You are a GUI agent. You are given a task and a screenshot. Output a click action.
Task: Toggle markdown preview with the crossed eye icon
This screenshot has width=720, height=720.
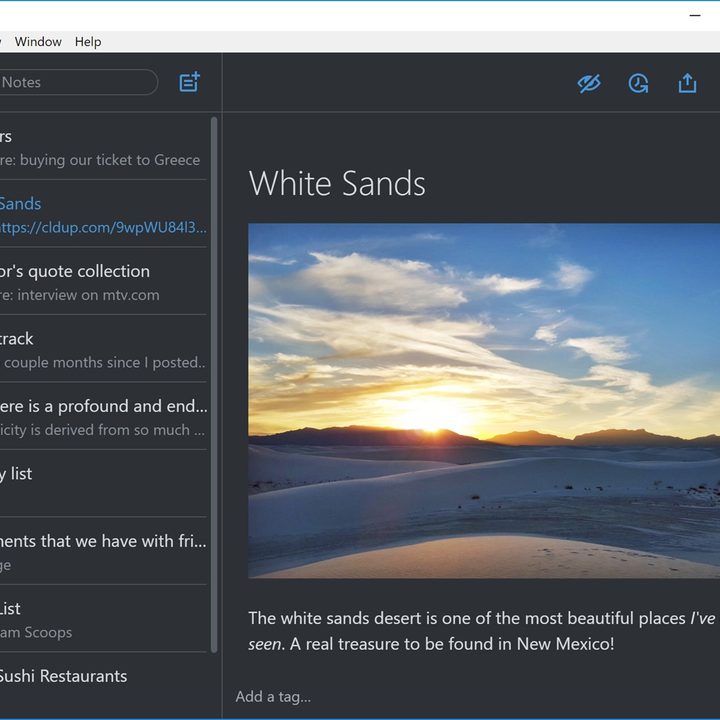coord(589,84)
